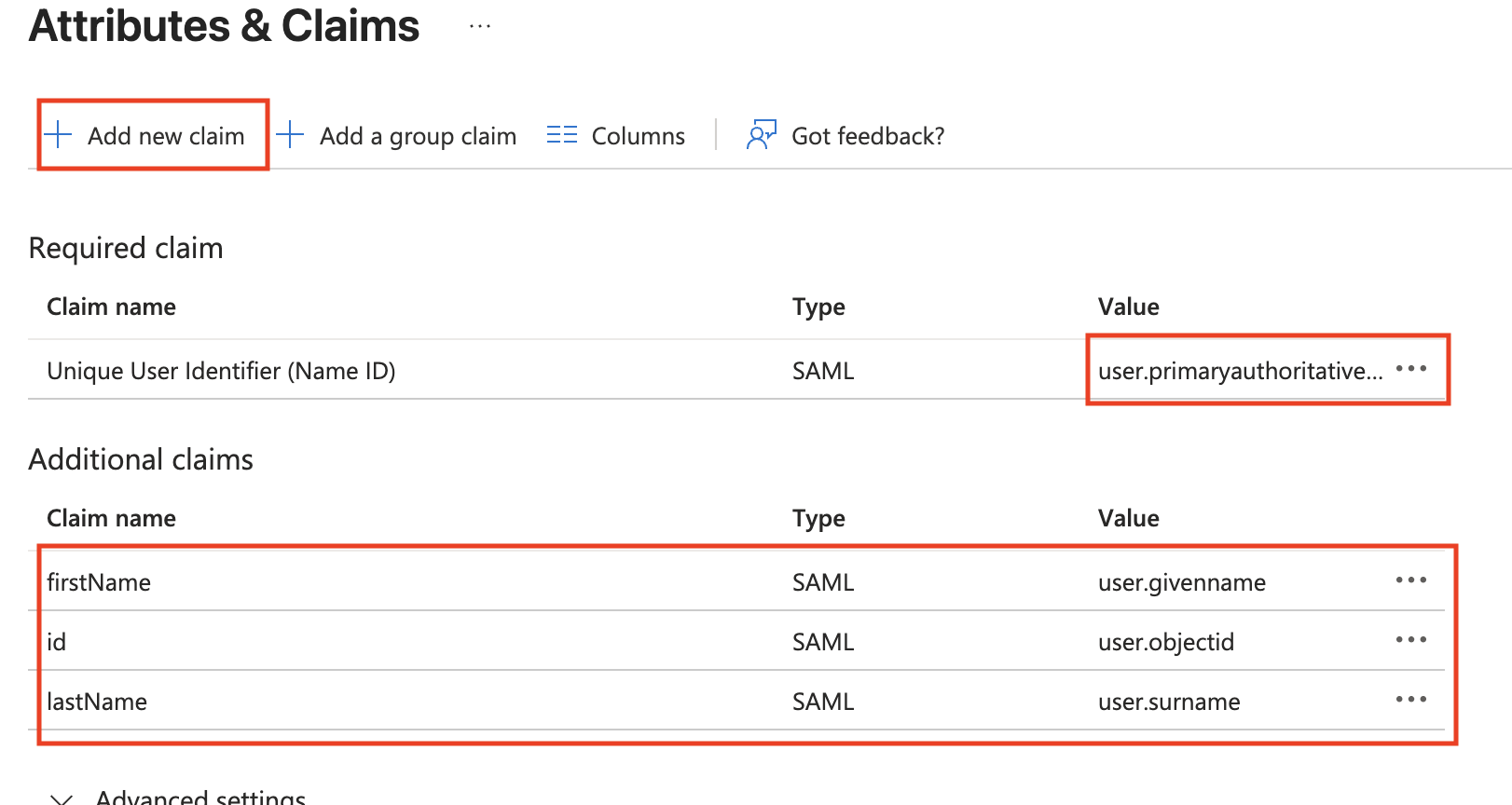Click the Columns list icon
The width and height of the screenshot is (1512, 805).
(562, 135)
